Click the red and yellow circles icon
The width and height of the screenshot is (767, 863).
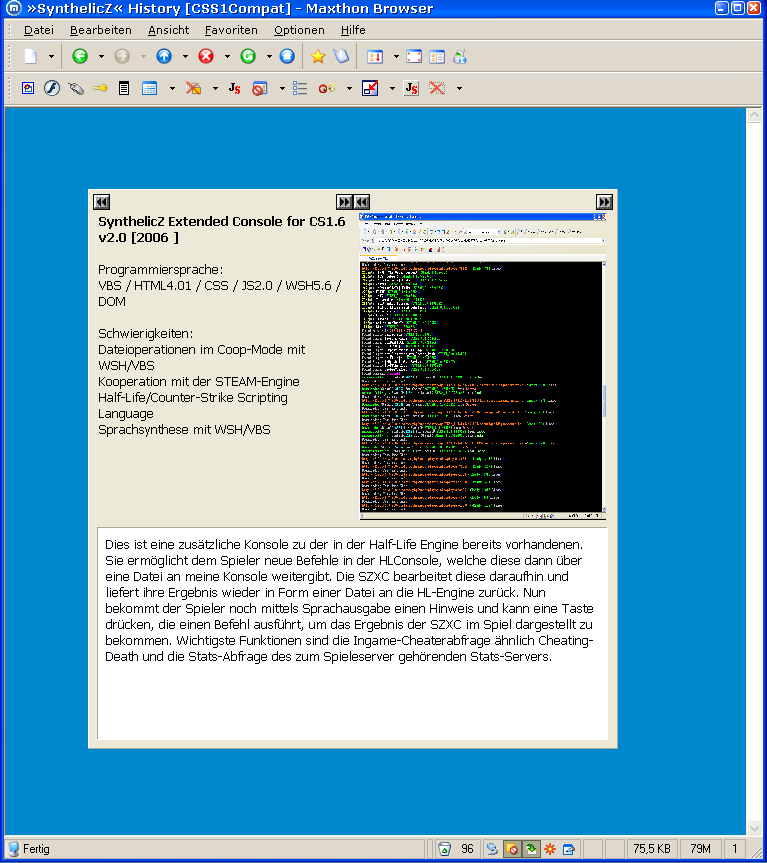(x=327, y=88)
